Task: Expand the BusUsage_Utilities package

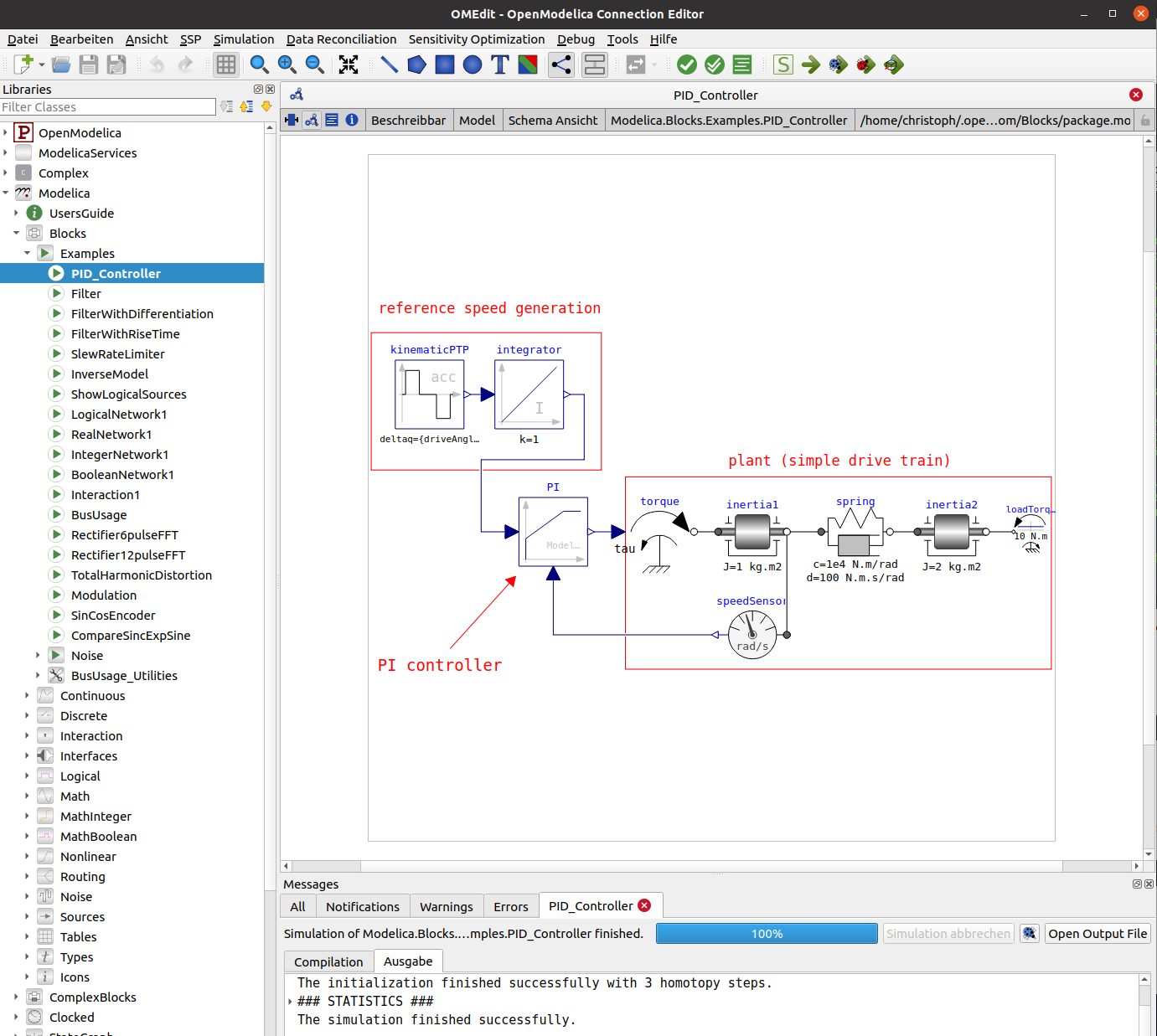Action: coord(38,675)
